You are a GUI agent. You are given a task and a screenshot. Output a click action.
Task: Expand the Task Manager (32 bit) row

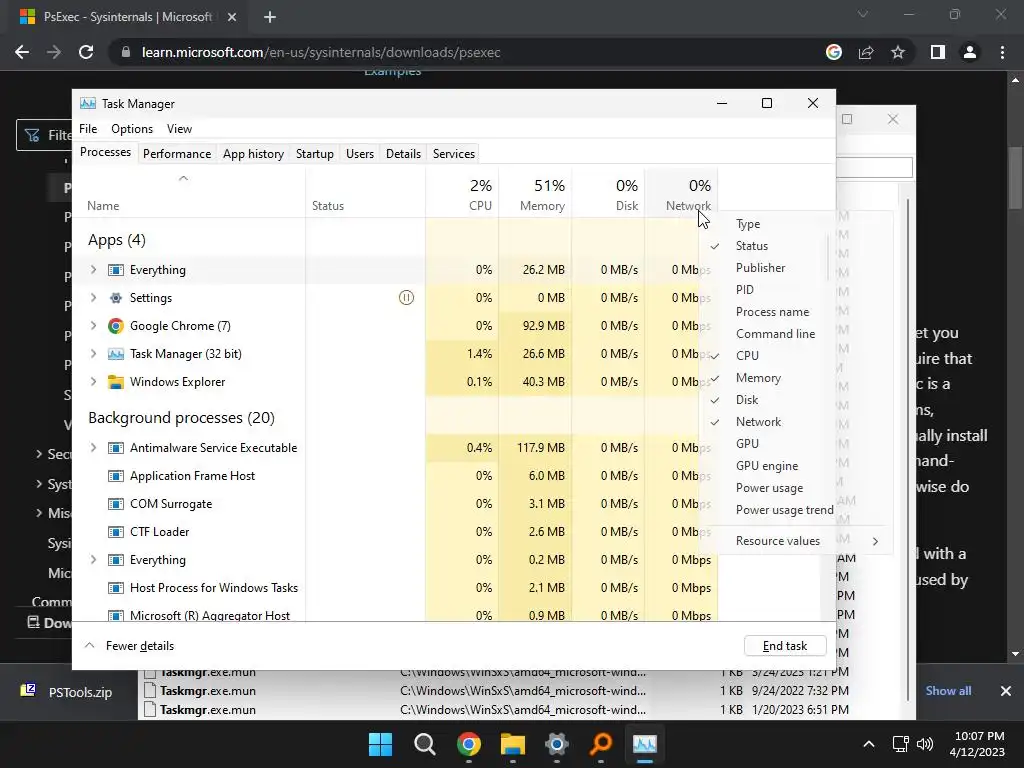(x=93, y=354)
